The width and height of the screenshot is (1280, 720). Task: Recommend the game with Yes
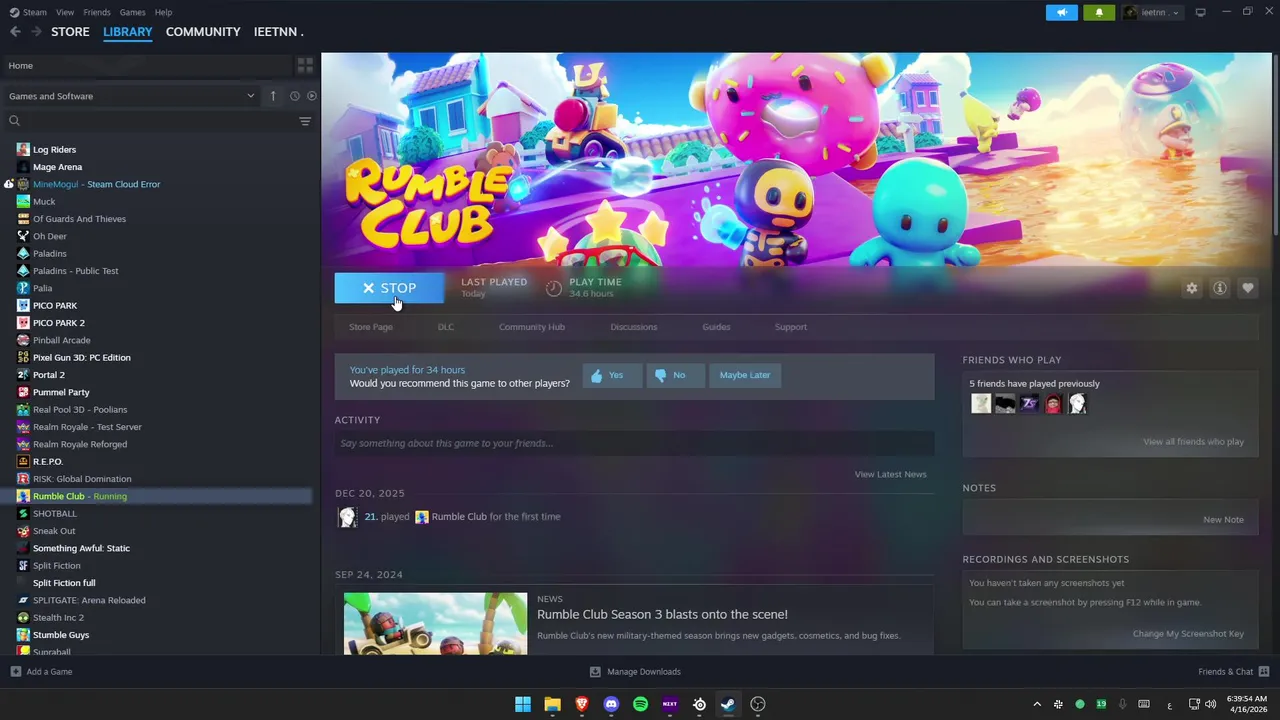[612, 375]
